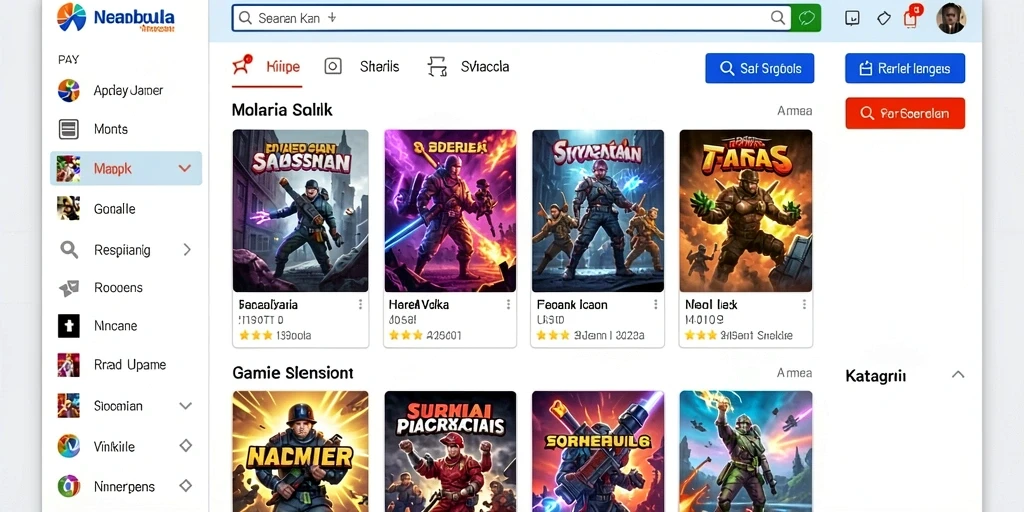Collapse the Katagrii section
The width and height of the screenshot is (1024, 512).
click(958, 375)
